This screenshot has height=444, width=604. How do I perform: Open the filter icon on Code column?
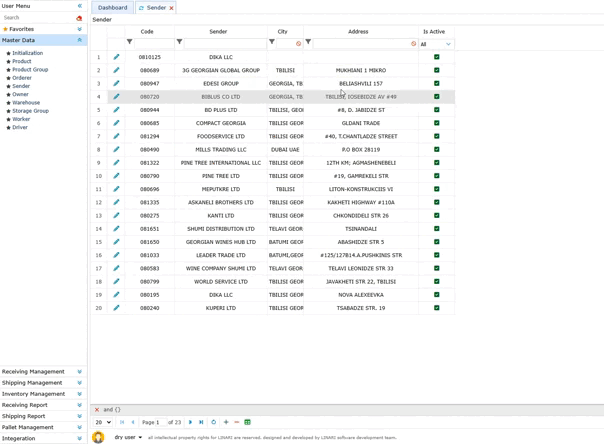pyautogui.click(x=129, y=43)
